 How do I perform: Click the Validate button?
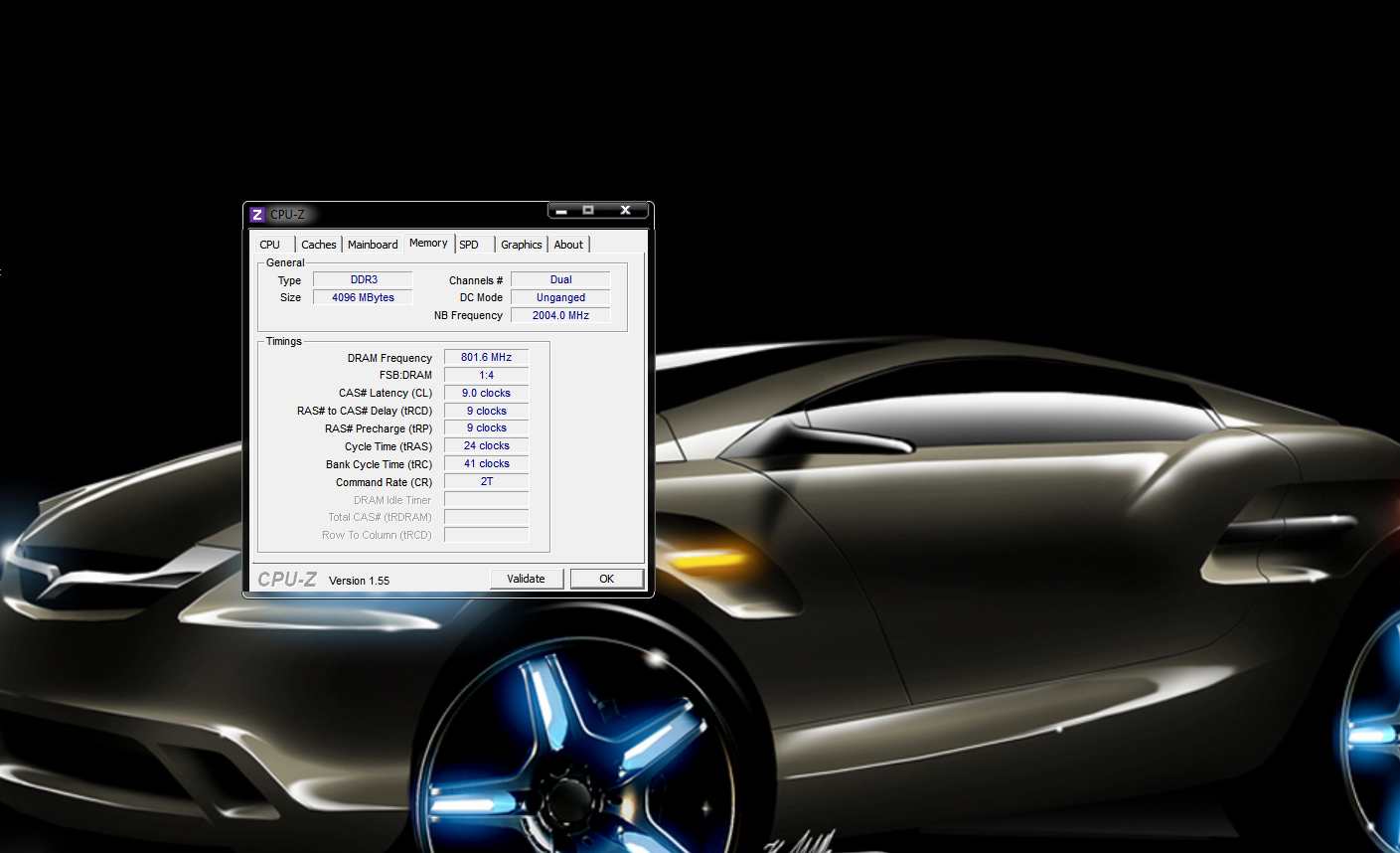527,579
